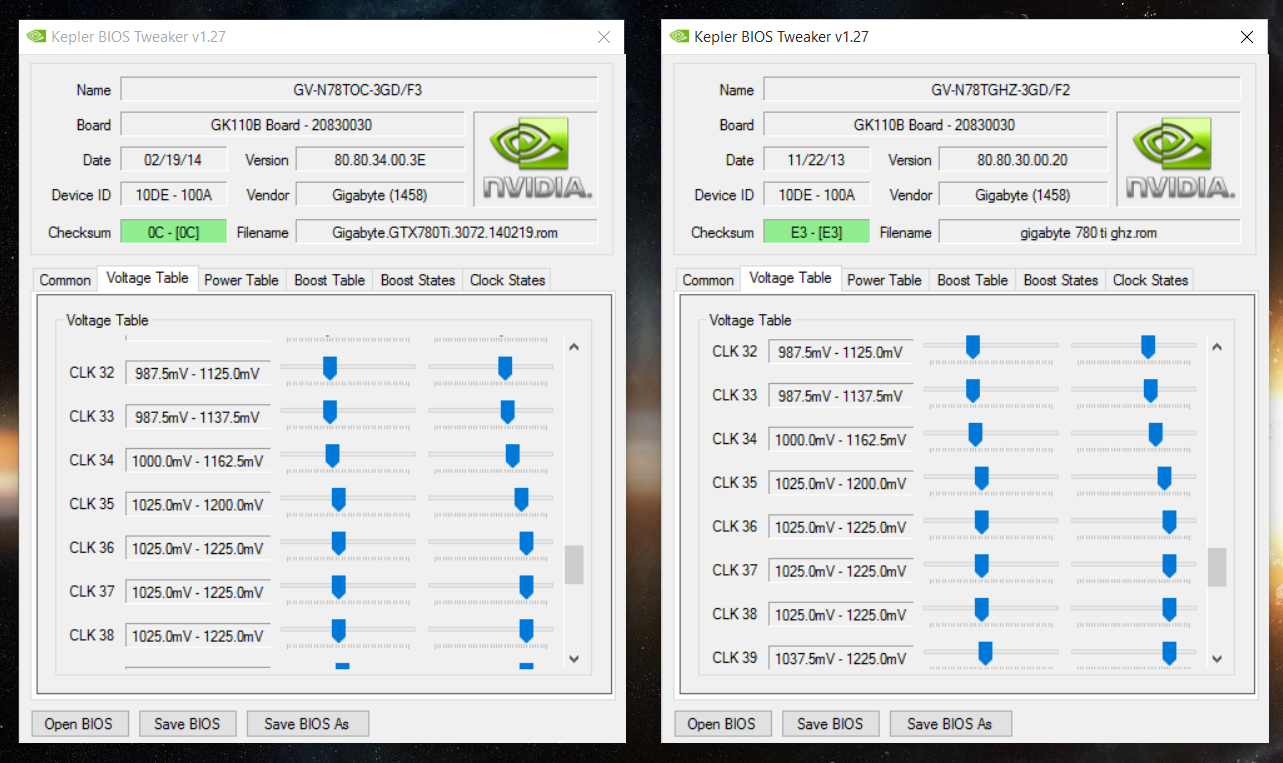The image size is (1283, 763).
Task: Click the Vendor field in the GV-N78TOC window
Action: pos(380,195)
